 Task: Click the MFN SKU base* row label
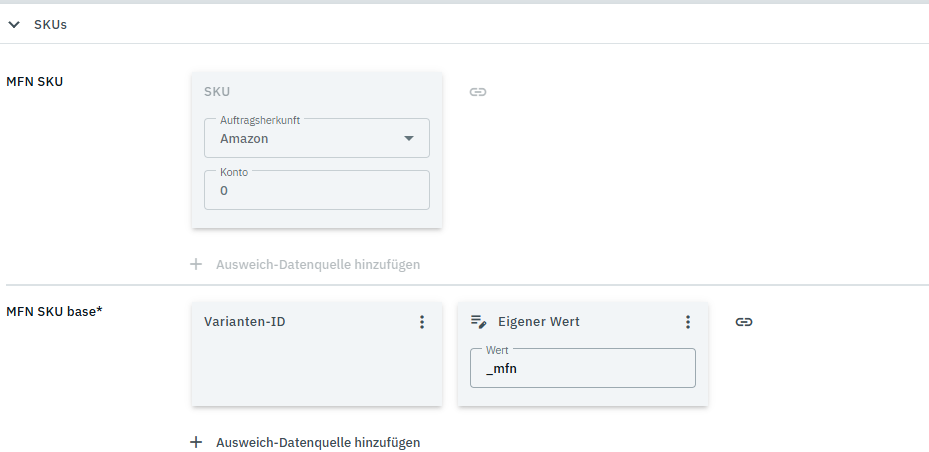click(x=54, y=310)
